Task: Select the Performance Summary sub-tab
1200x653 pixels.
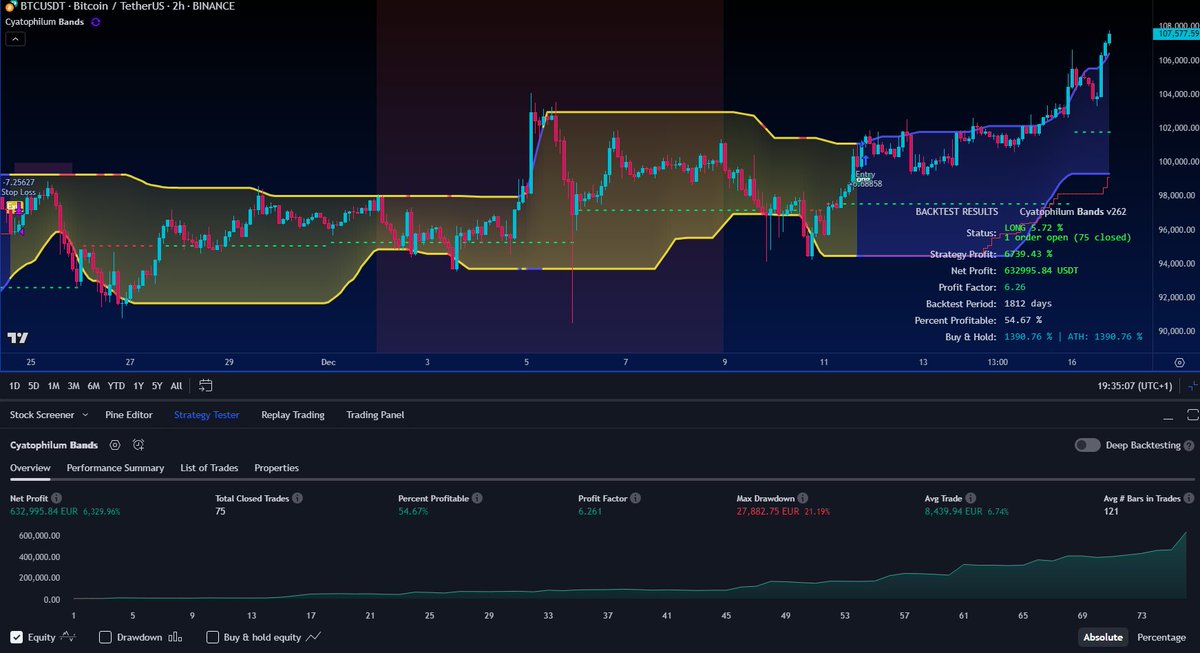Action: tap(116, 468)
